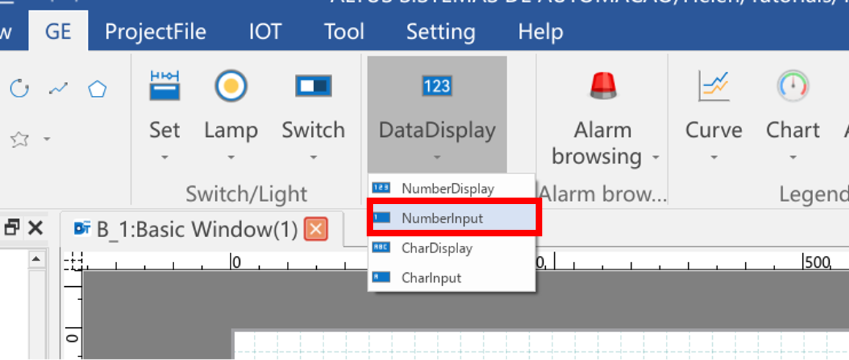Click the Alarm browsing siren icon
Viewport: 849px width, 360px height.
[x=603, y=86]
